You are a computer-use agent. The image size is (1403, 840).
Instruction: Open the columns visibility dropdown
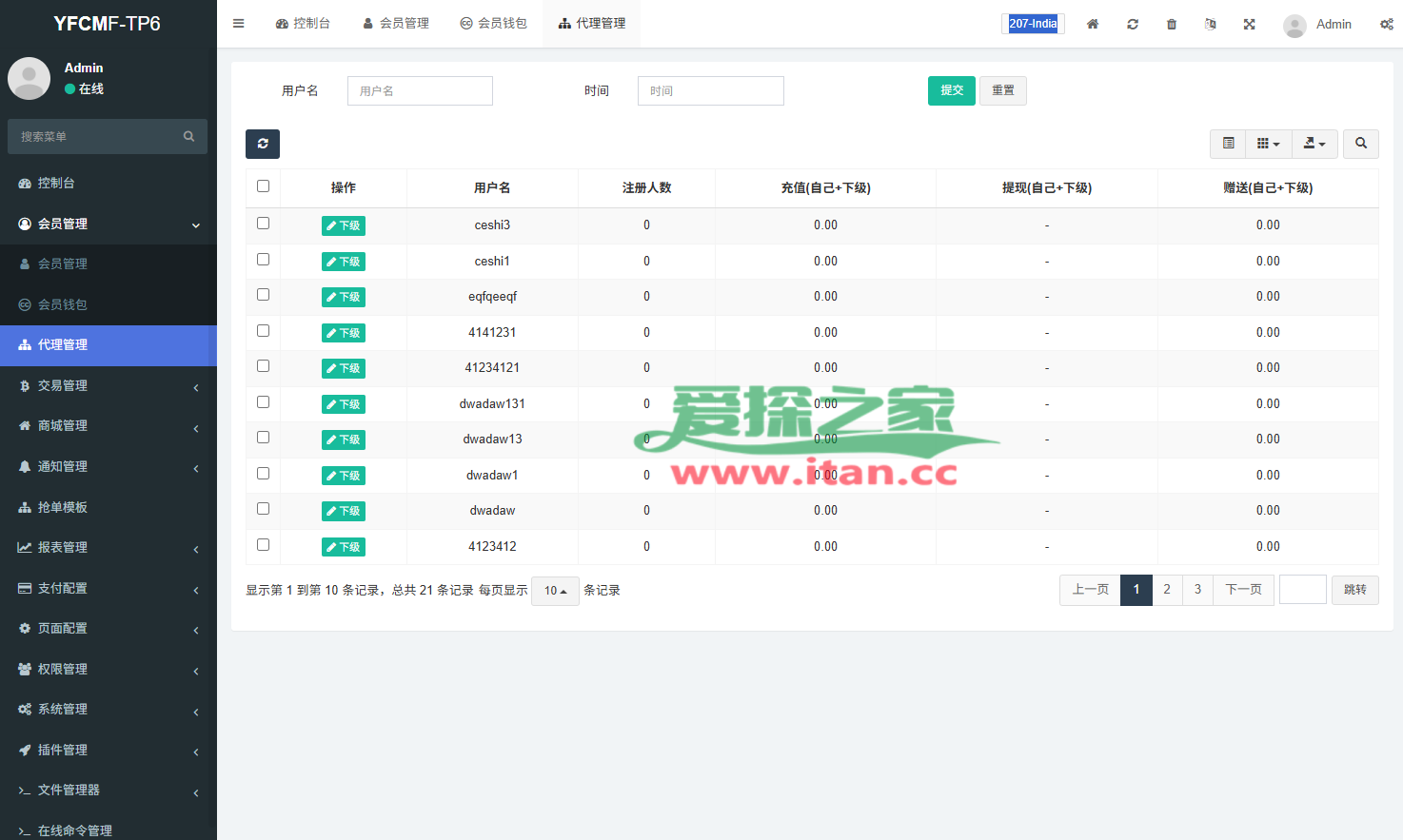(x=1268, y=144)
